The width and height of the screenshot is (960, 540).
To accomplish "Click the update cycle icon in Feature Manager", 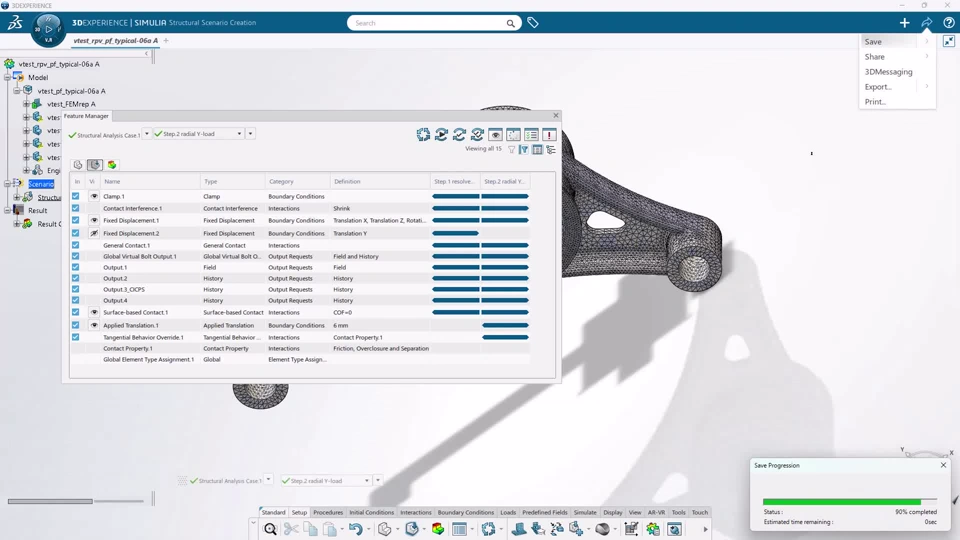I will pyautogui.click(x=423, y=135).
